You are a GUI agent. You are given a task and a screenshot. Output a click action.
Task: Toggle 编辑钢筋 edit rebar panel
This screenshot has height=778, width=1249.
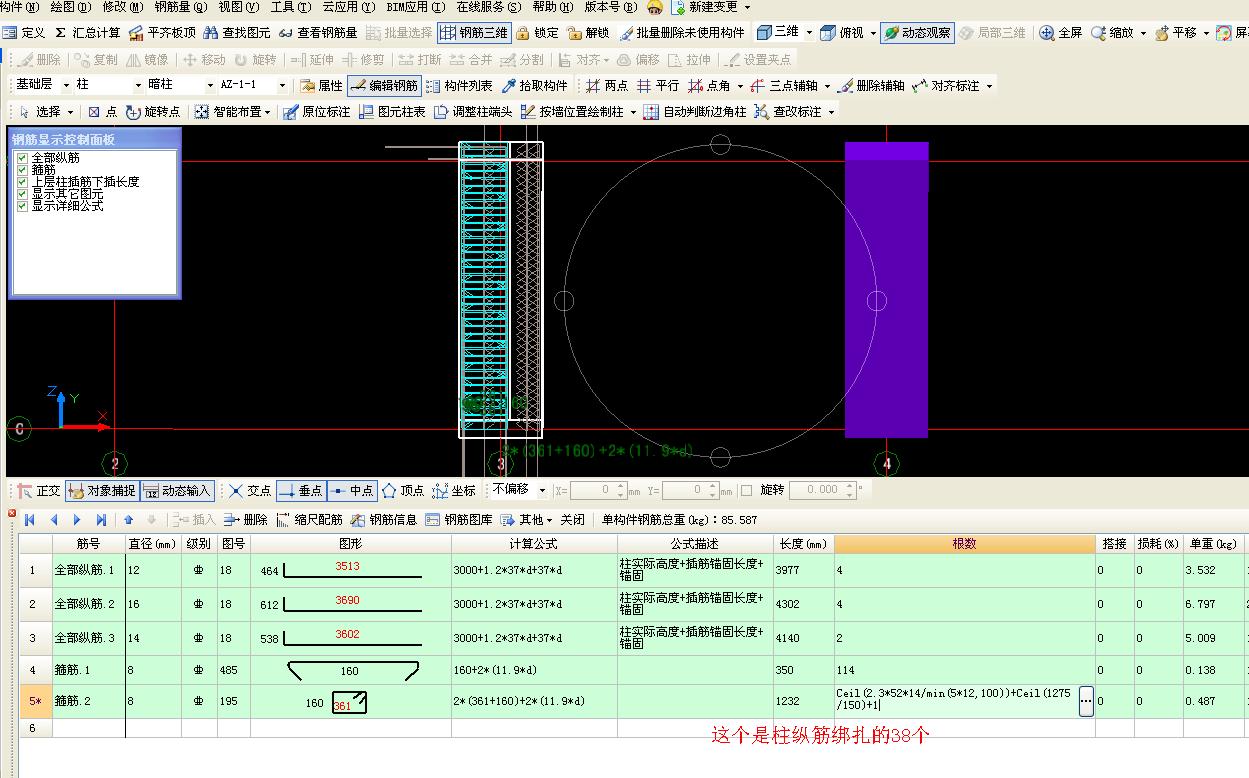(384, 86)
